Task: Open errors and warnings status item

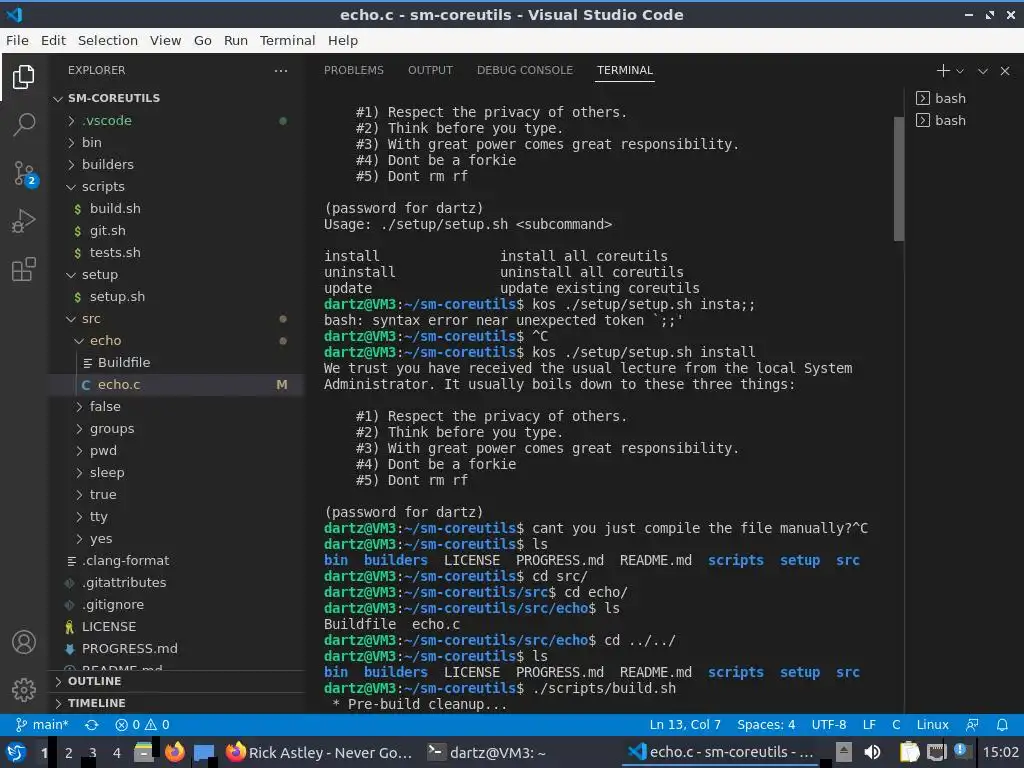Action: [142, 725]
